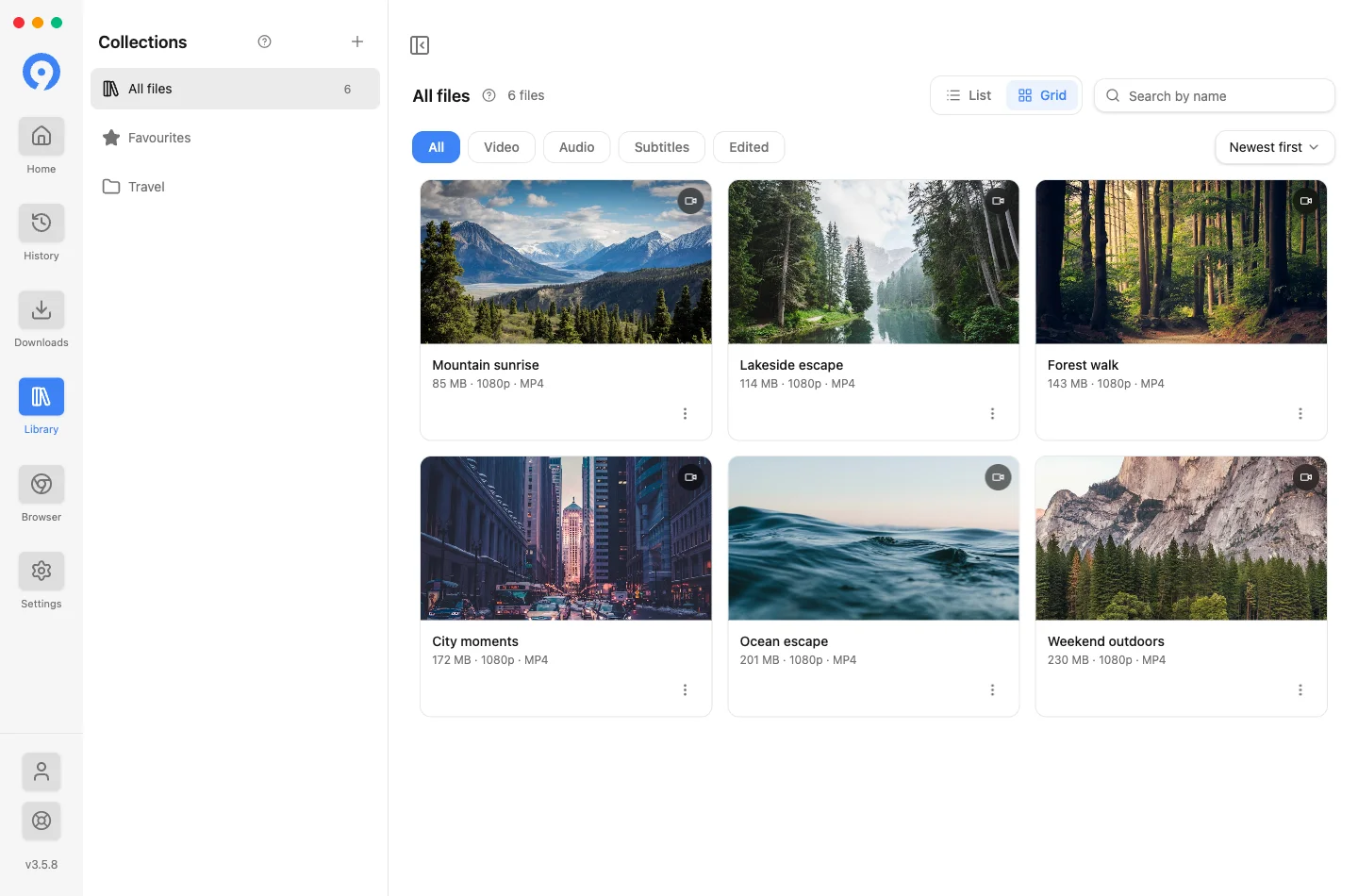Open the Favourites collection
Image resolution: width=1358 pixels, height=896 pixels.
(x=236, y=138)
